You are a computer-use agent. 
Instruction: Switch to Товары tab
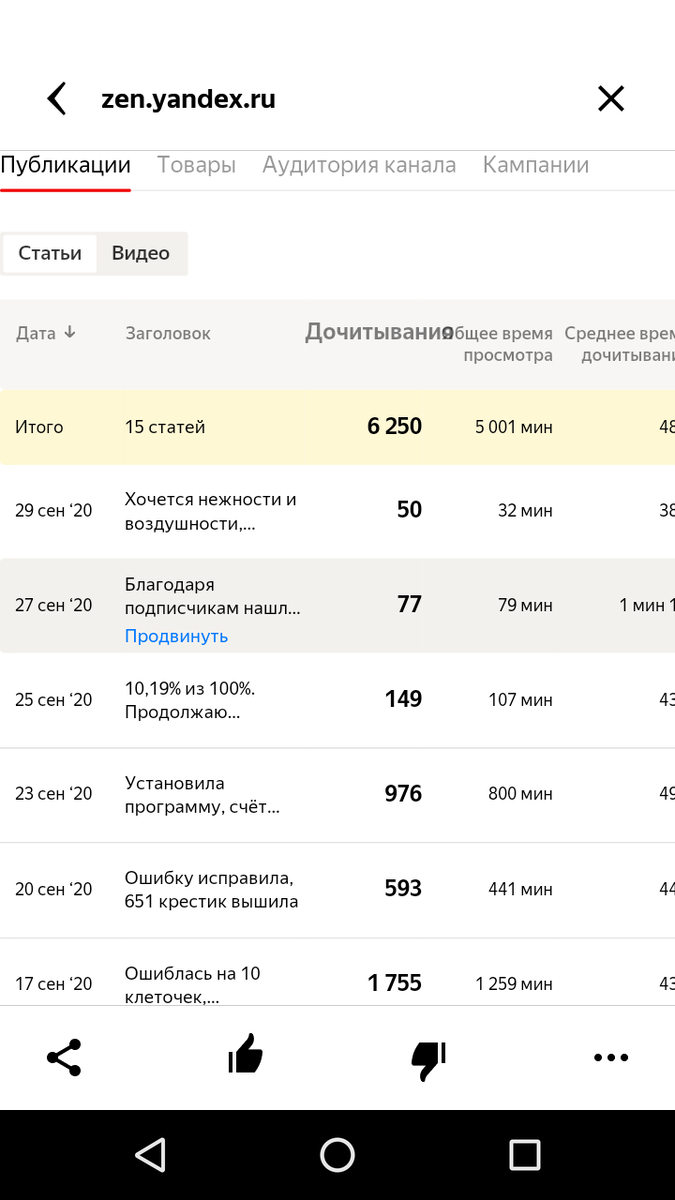[x=196, y=165]
